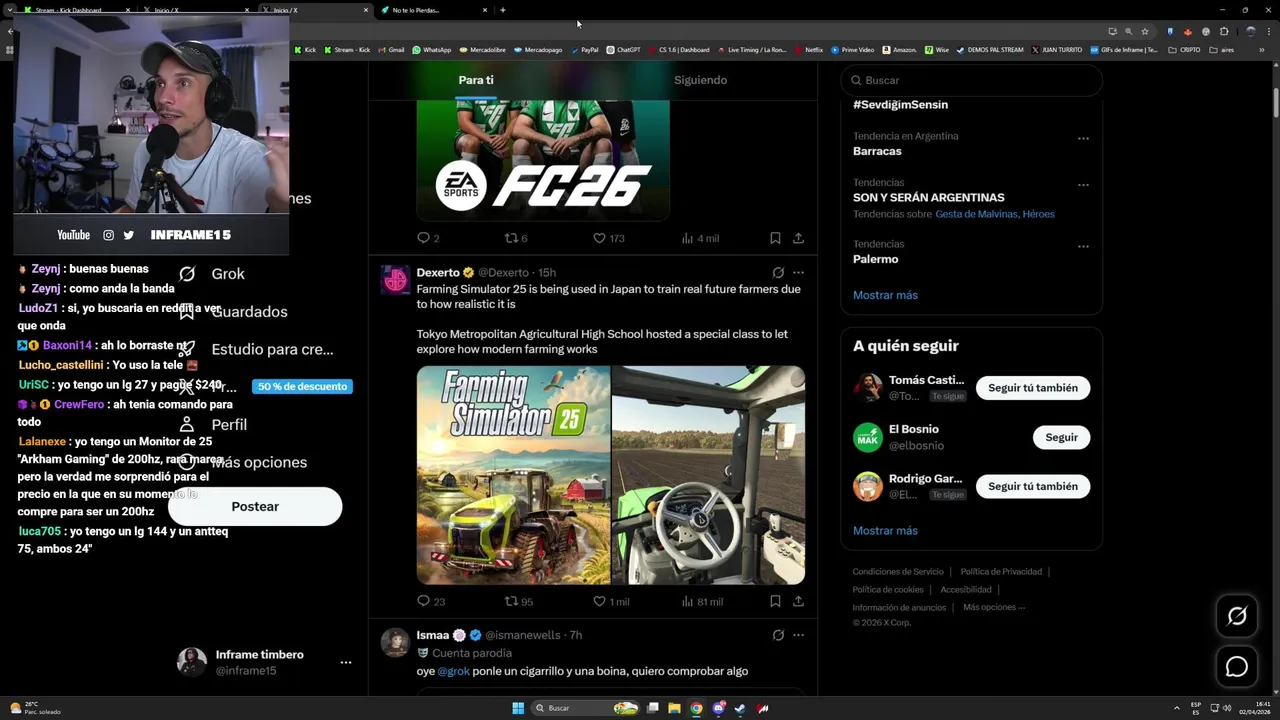
Task: Open a new browser tab
Action: pyautogui.click(x=503, y=10)
